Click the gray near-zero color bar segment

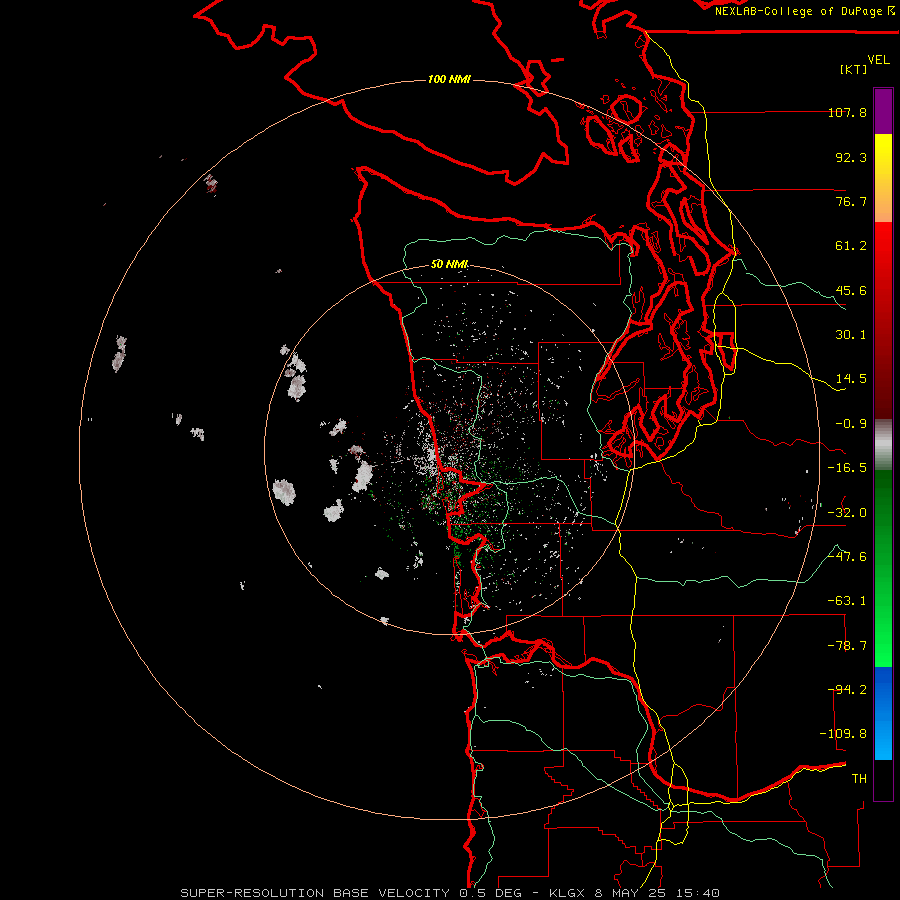(x=883, y=444)
